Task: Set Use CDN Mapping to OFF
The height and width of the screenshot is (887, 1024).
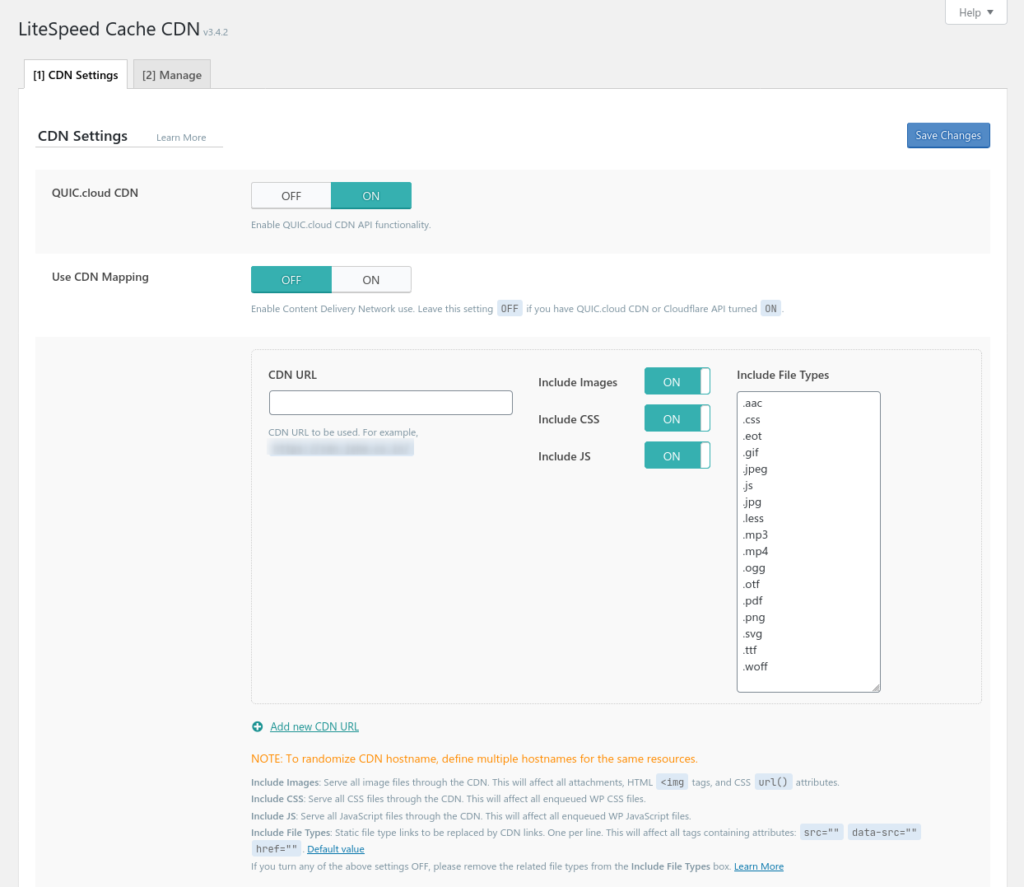Action: click(x=291, y=280)
